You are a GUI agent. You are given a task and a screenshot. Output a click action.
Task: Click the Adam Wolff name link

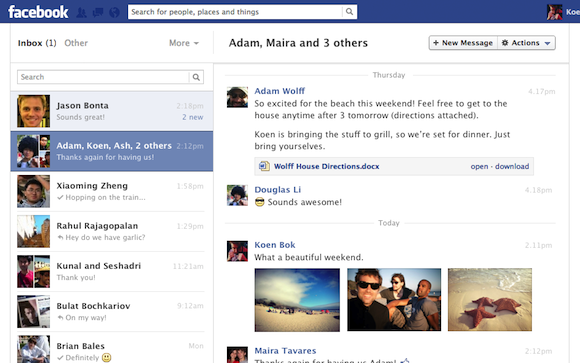pos(279,91)
